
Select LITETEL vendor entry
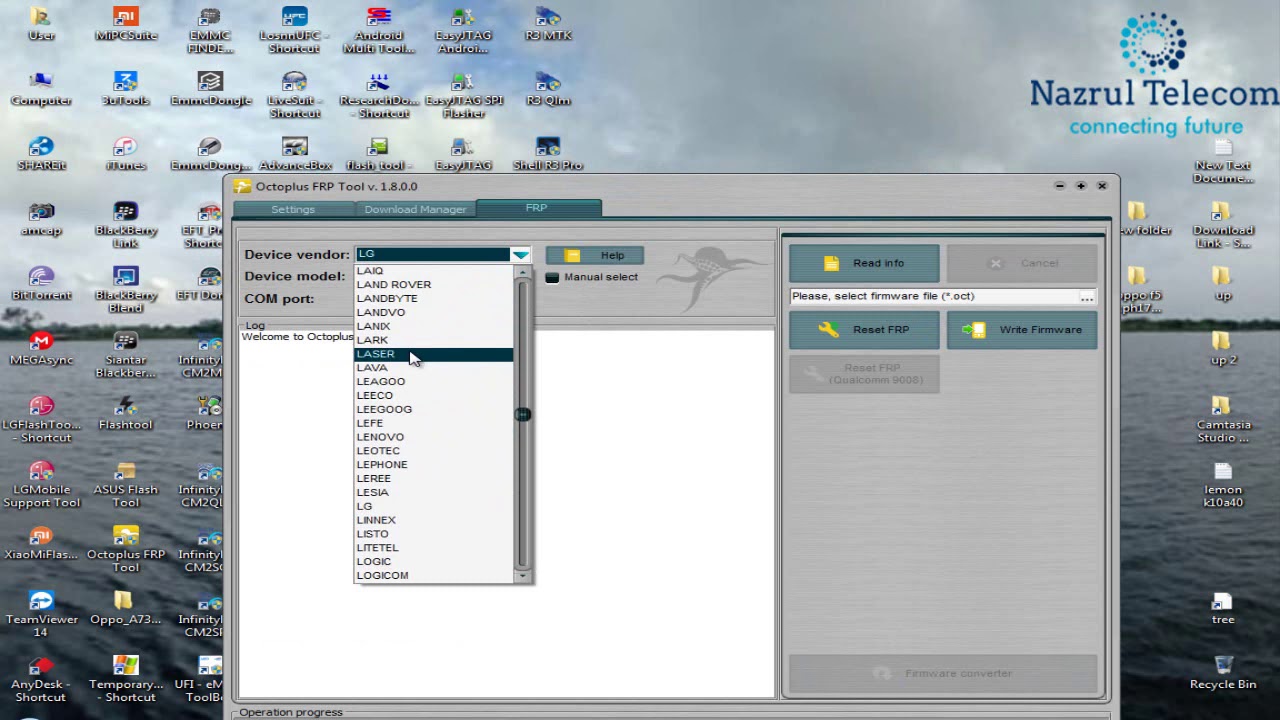click(x=434, y=548)
